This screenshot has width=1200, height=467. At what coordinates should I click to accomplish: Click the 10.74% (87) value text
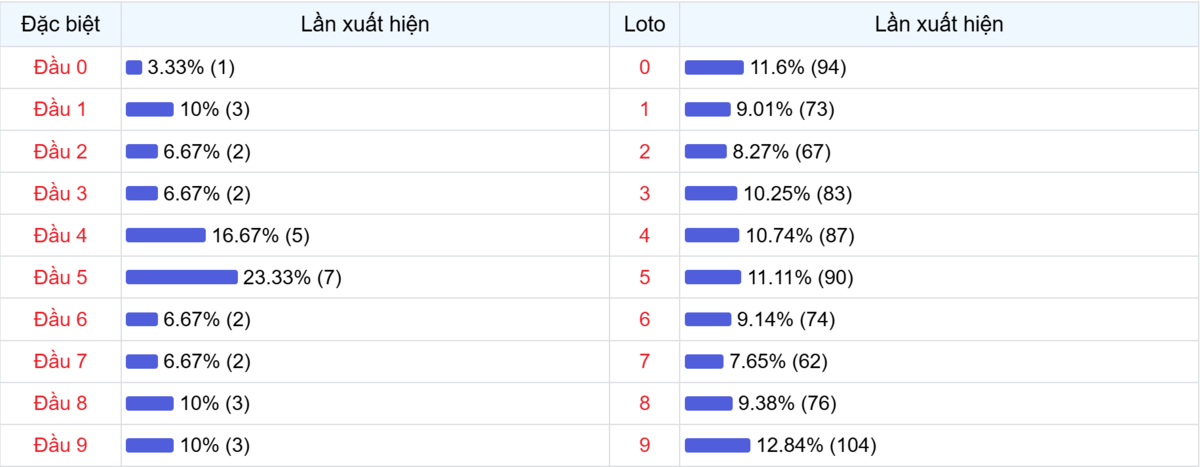(799, 235)
